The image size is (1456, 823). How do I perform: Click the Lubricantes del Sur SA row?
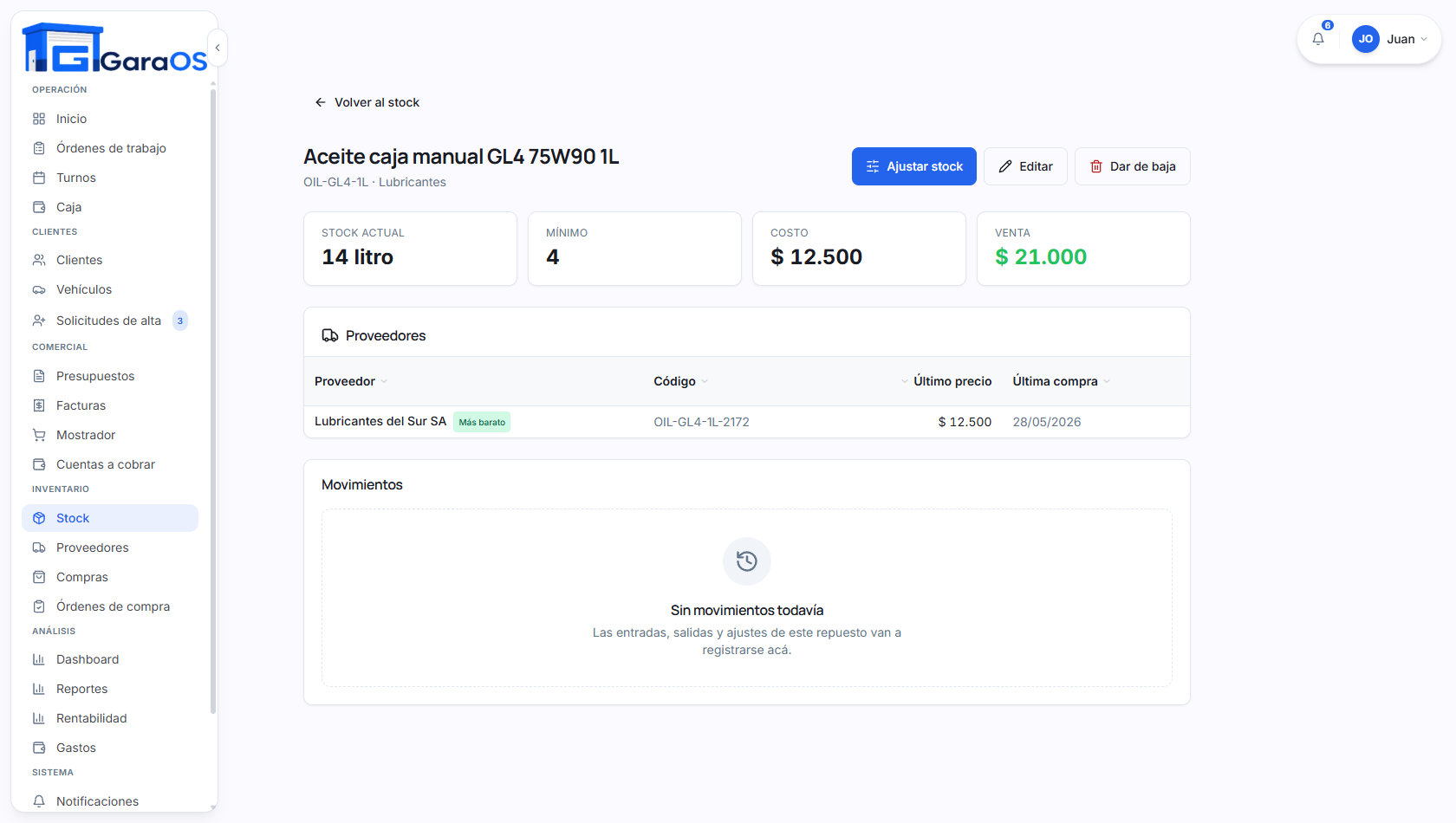point(747,422)
